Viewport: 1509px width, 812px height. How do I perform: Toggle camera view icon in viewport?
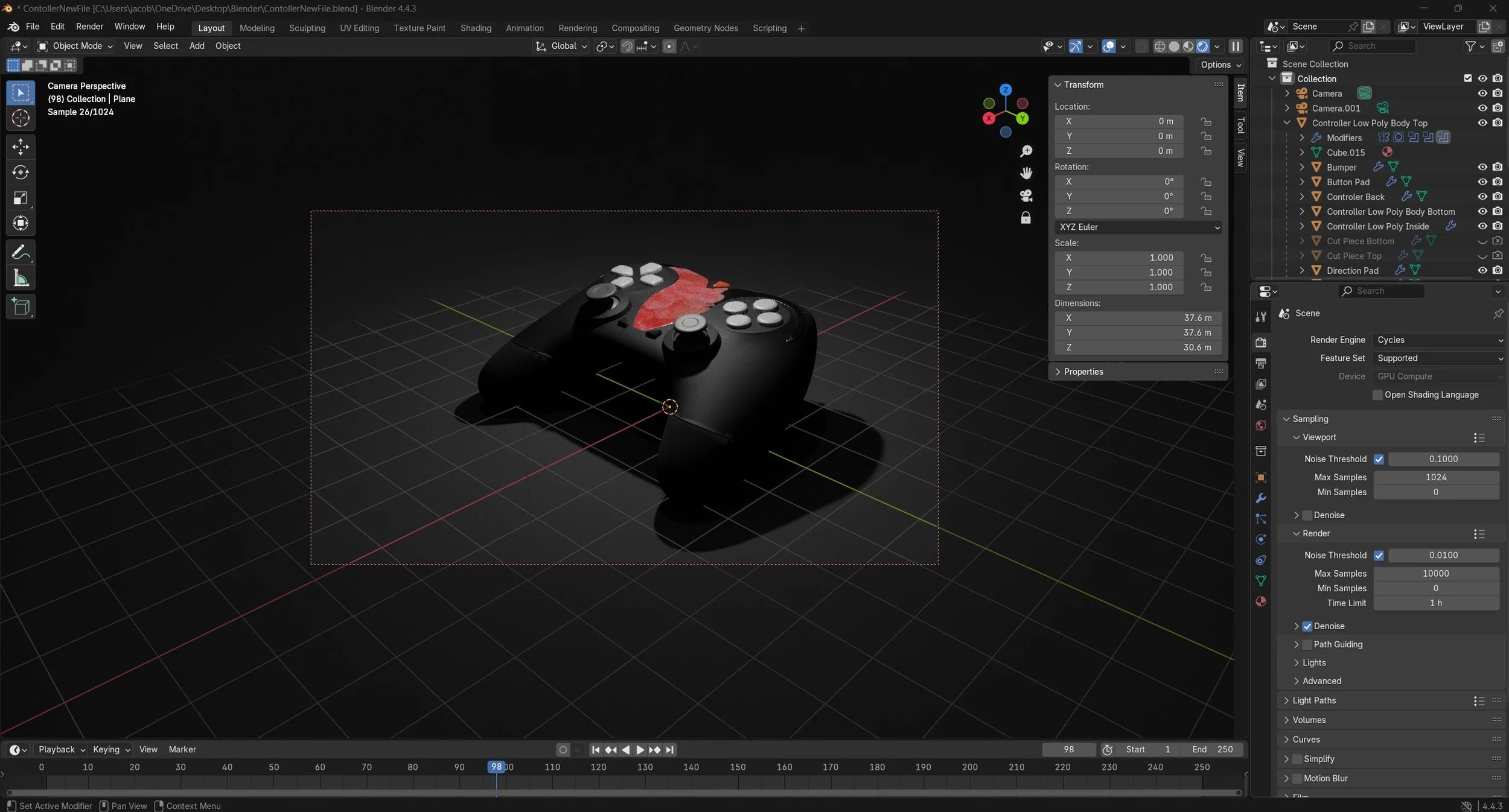[x=1026, y=195]
